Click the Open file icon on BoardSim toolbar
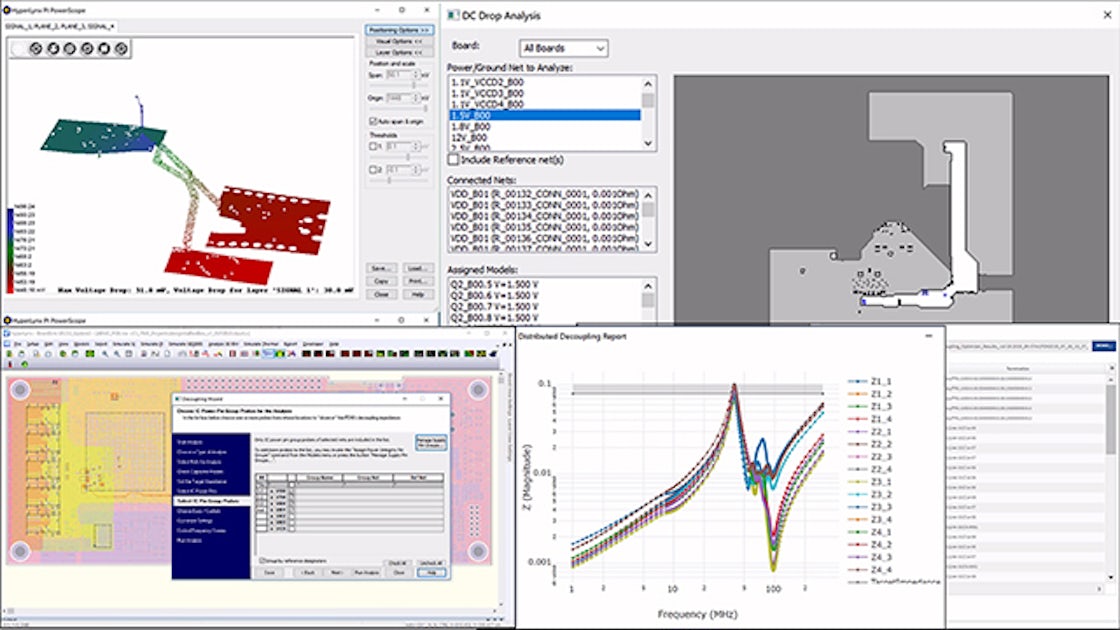This screenshot has width=1120, height=630. pos(10,353)
